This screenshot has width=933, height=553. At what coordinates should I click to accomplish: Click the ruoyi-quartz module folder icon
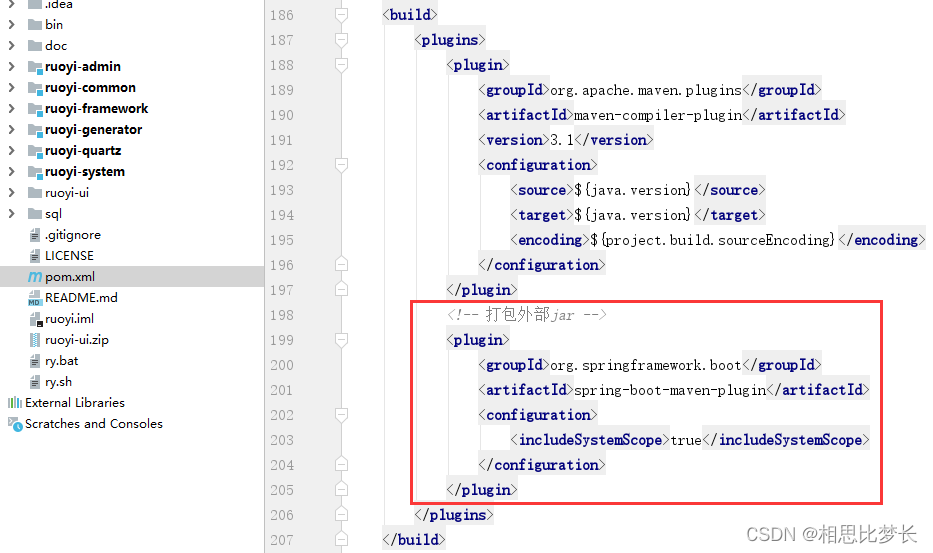click(x=35, y=151)
